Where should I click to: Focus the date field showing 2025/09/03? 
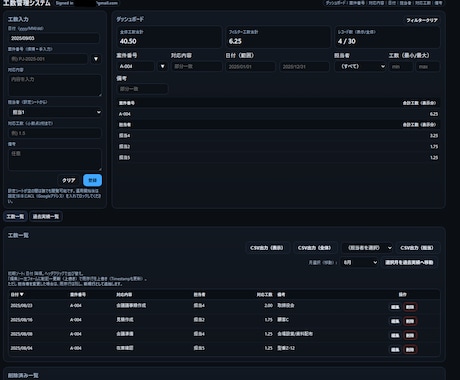coord(54,38)
